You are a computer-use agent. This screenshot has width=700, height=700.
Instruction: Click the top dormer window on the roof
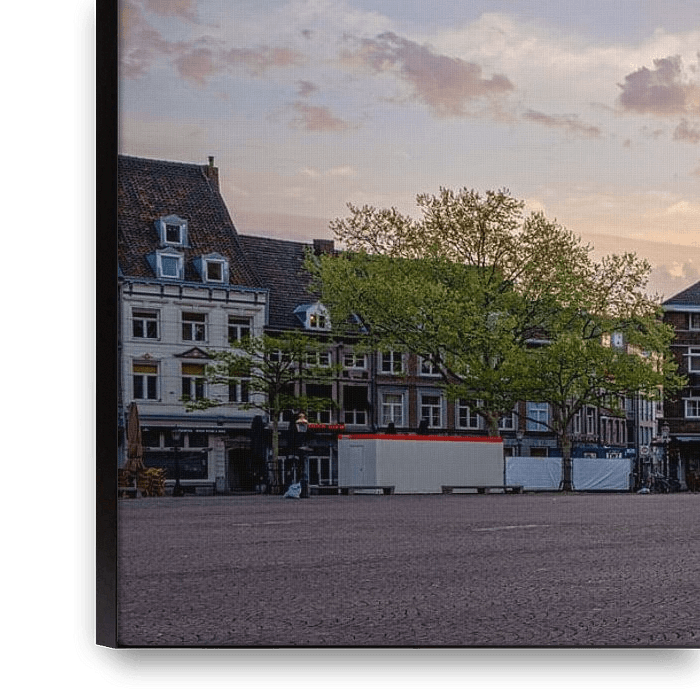(173, 231)
